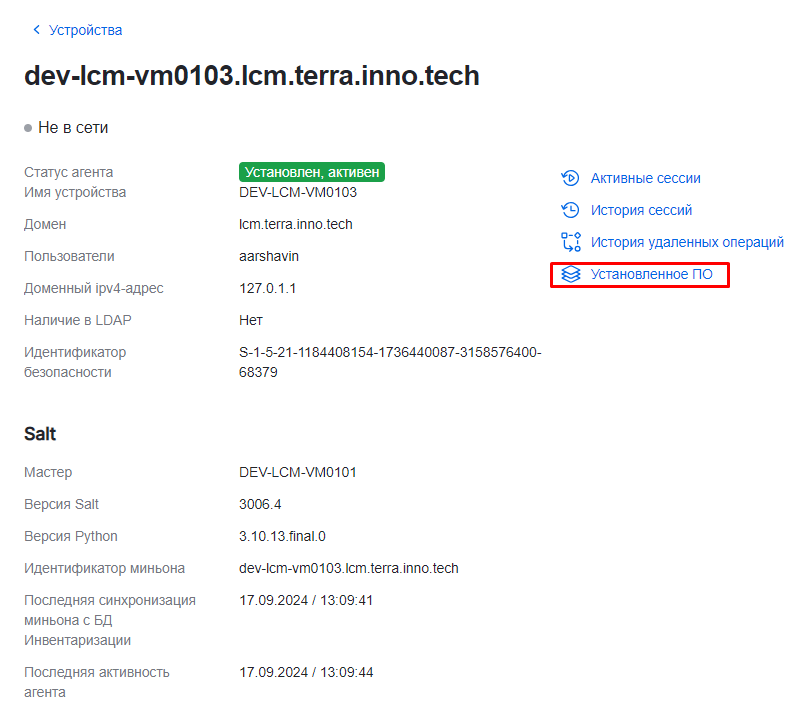Viewport: 794px width, 707px height.
Task: Click the green Установлен, активен badge
Action: click(x=311, y=172)
